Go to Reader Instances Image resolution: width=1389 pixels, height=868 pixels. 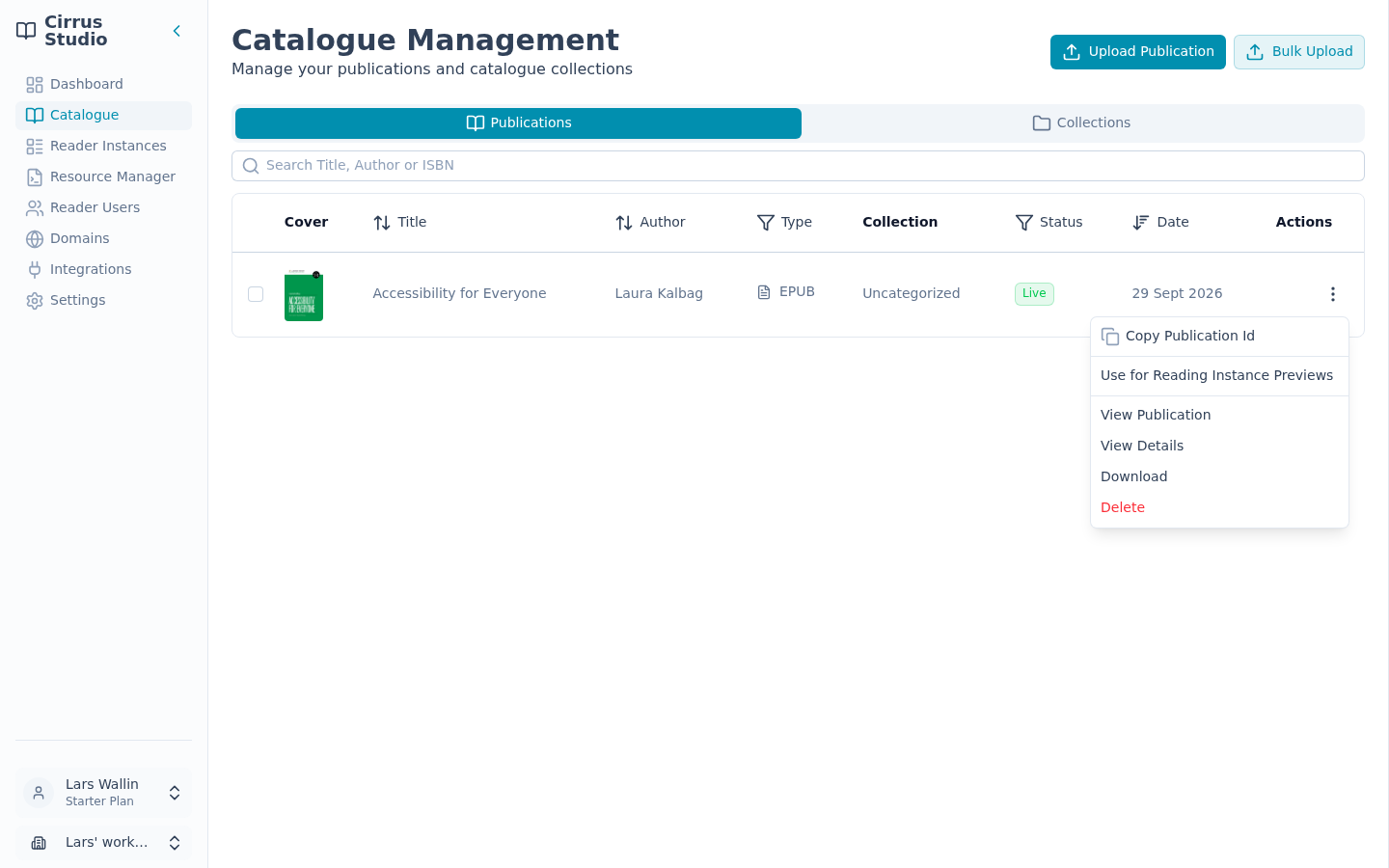[x=103, y=146]
